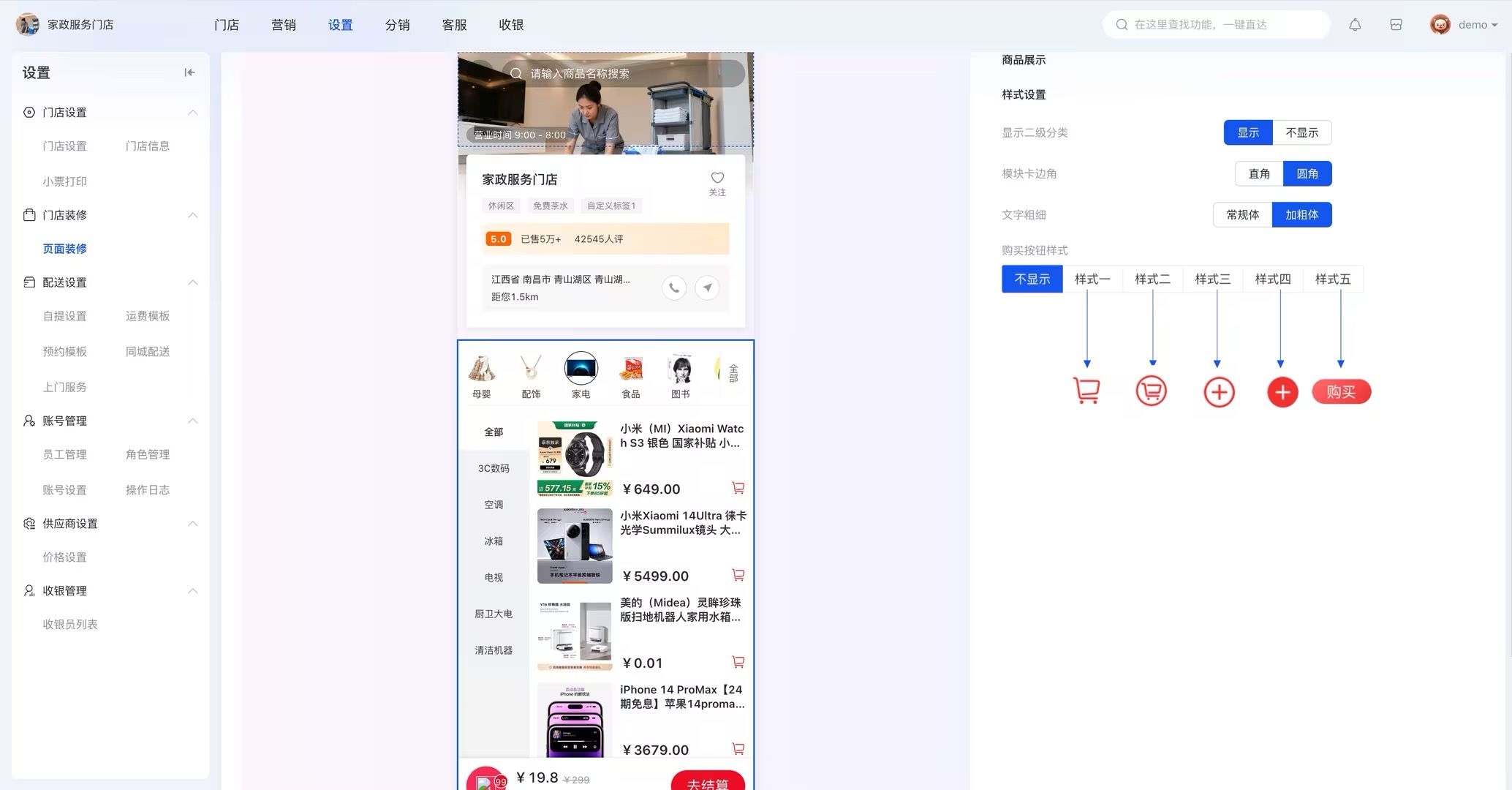Viewport: 1512px width, 790px height.
Task: Click the 去结算 checkout button
Action: click(707, 783)
